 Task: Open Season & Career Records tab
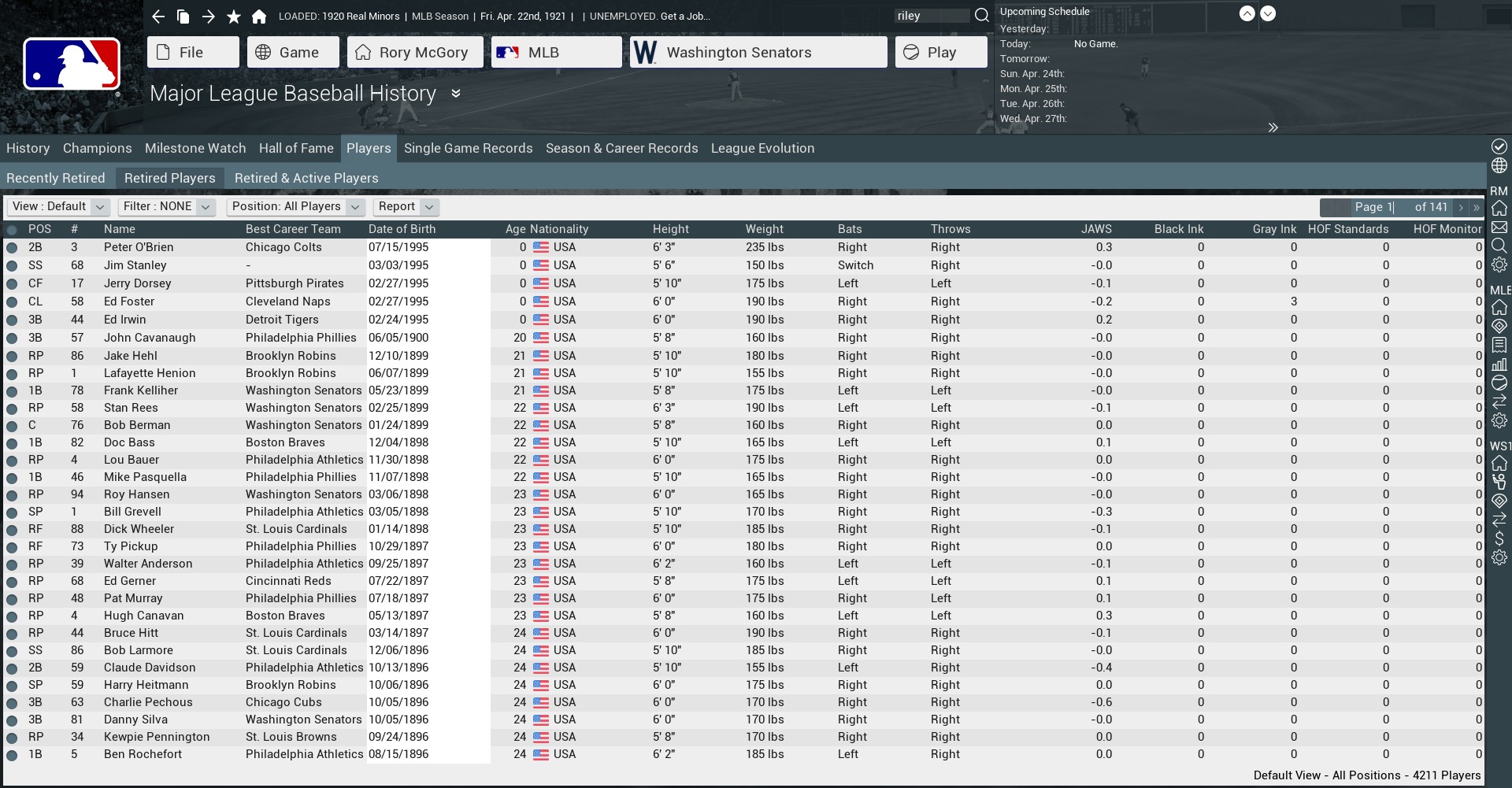[622, 148]
